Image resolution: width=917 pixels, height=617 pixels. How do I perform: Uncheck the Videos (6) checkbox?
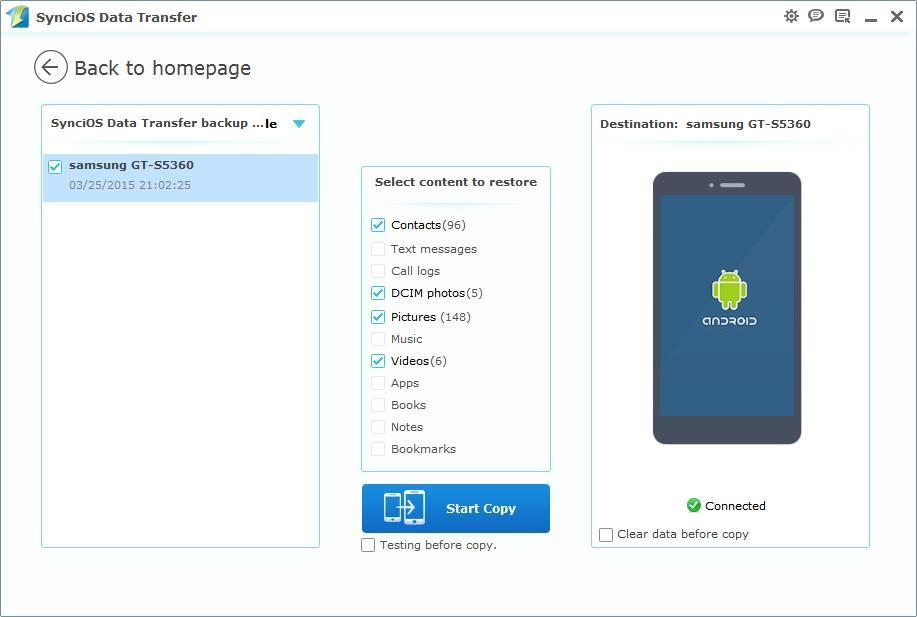click(x=378, y=361)
